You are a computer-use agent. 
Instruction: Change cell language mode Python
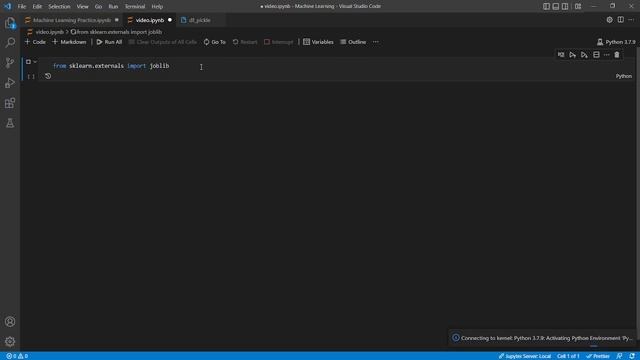click(x=623, y=76)
